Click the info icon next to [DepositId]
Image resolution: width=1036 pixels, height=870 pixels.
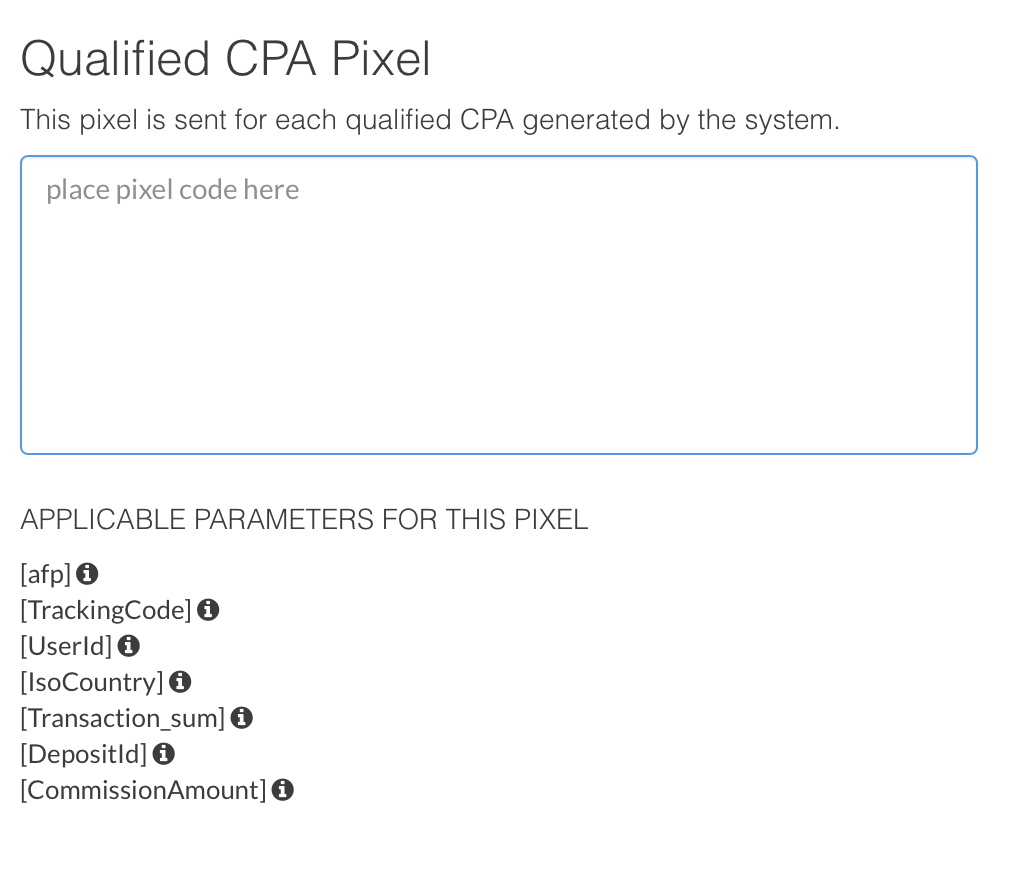(x=163, y=754)
